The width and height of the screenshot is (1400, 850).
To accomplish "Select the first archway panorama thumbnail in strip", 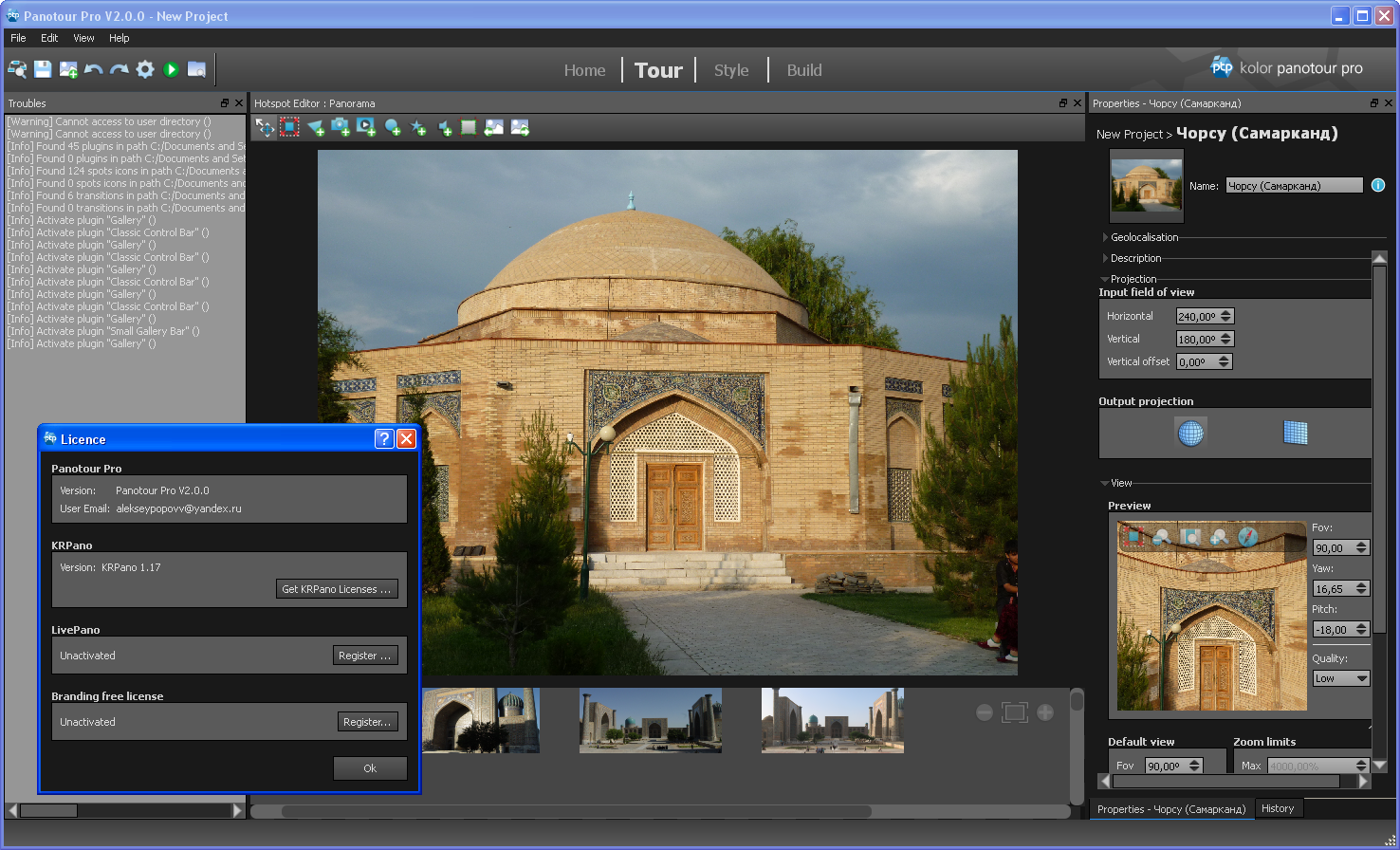I will [481, 720].
